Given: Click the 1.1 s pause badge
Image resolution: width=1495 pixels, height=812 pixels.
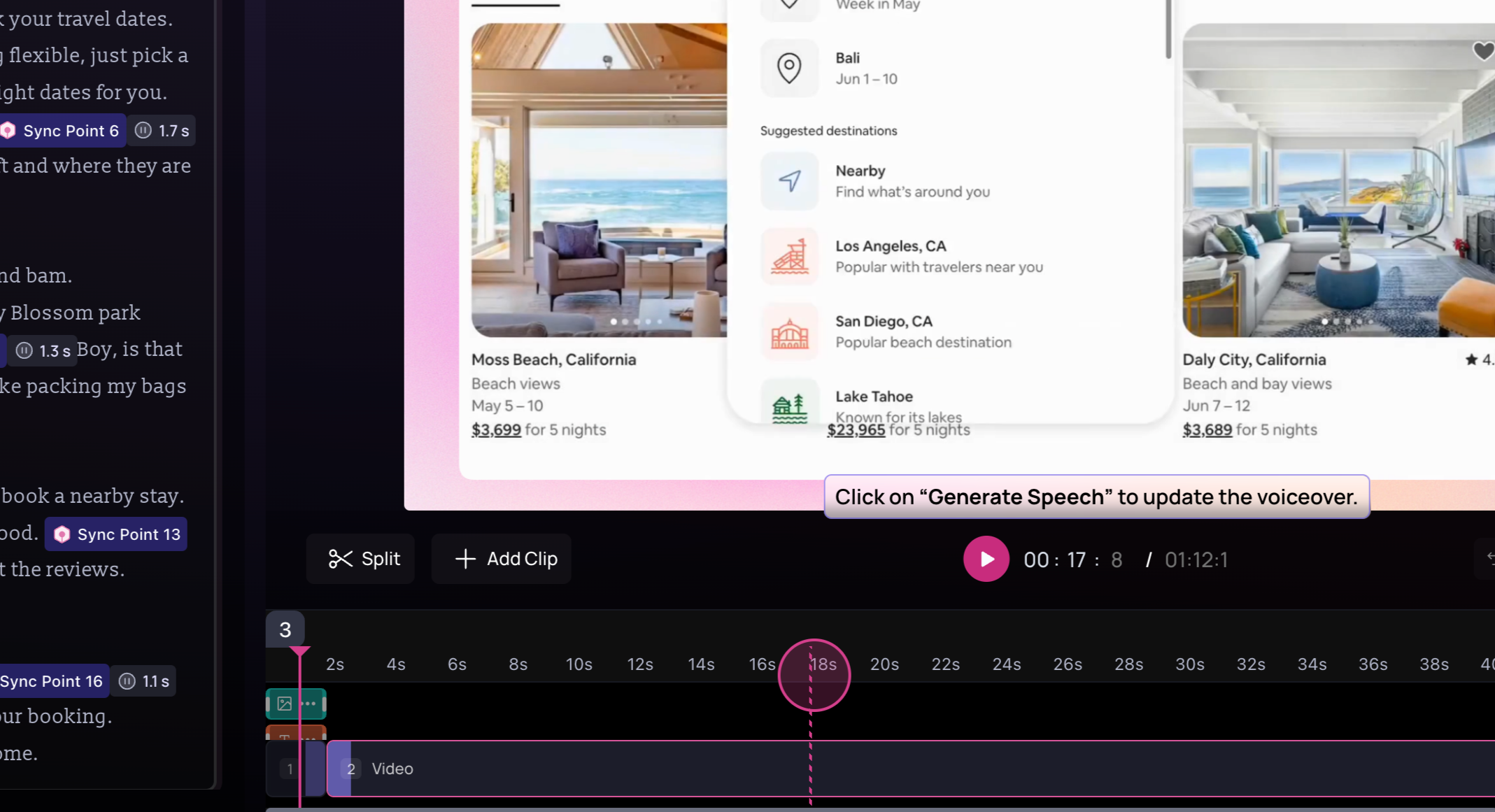Looking at the screenshot, I should [144, 681].
